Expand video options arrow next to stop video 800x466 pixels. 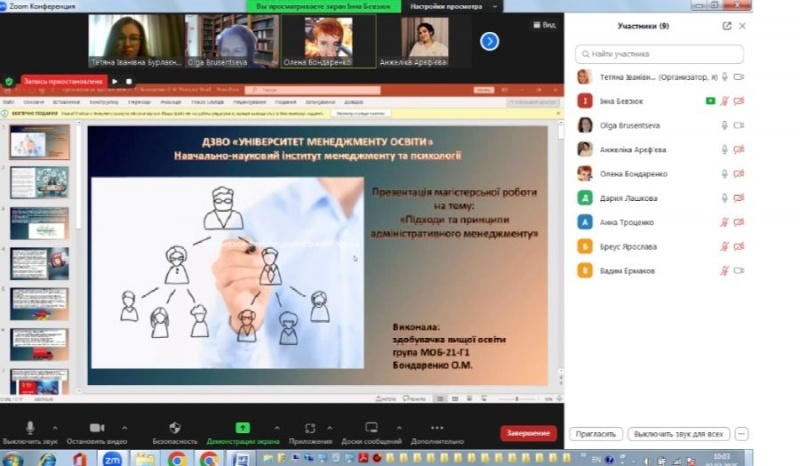click(124, 428)
